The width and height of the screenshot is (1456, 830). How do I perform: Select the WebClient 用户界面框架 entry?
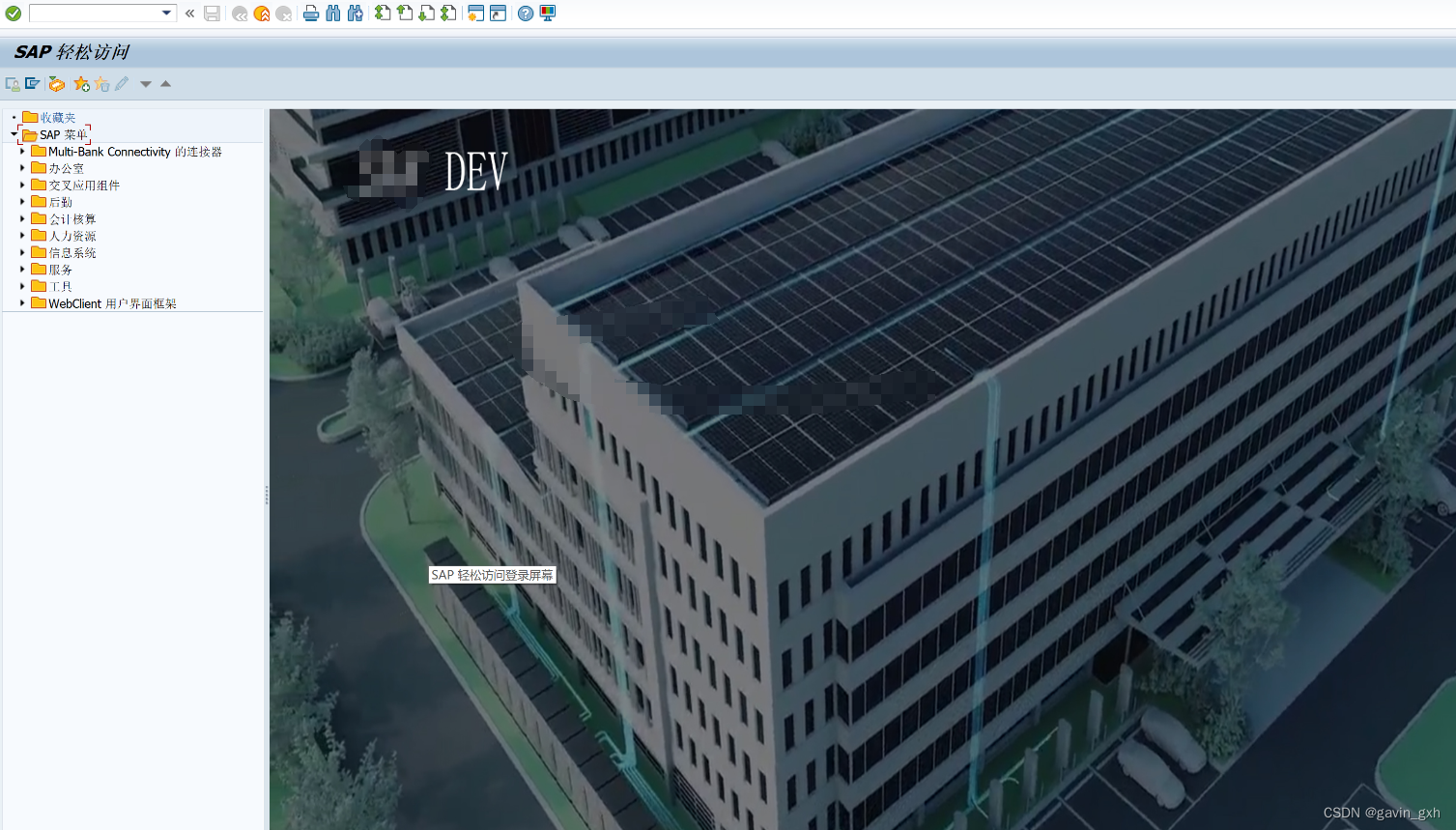[104, 303]
